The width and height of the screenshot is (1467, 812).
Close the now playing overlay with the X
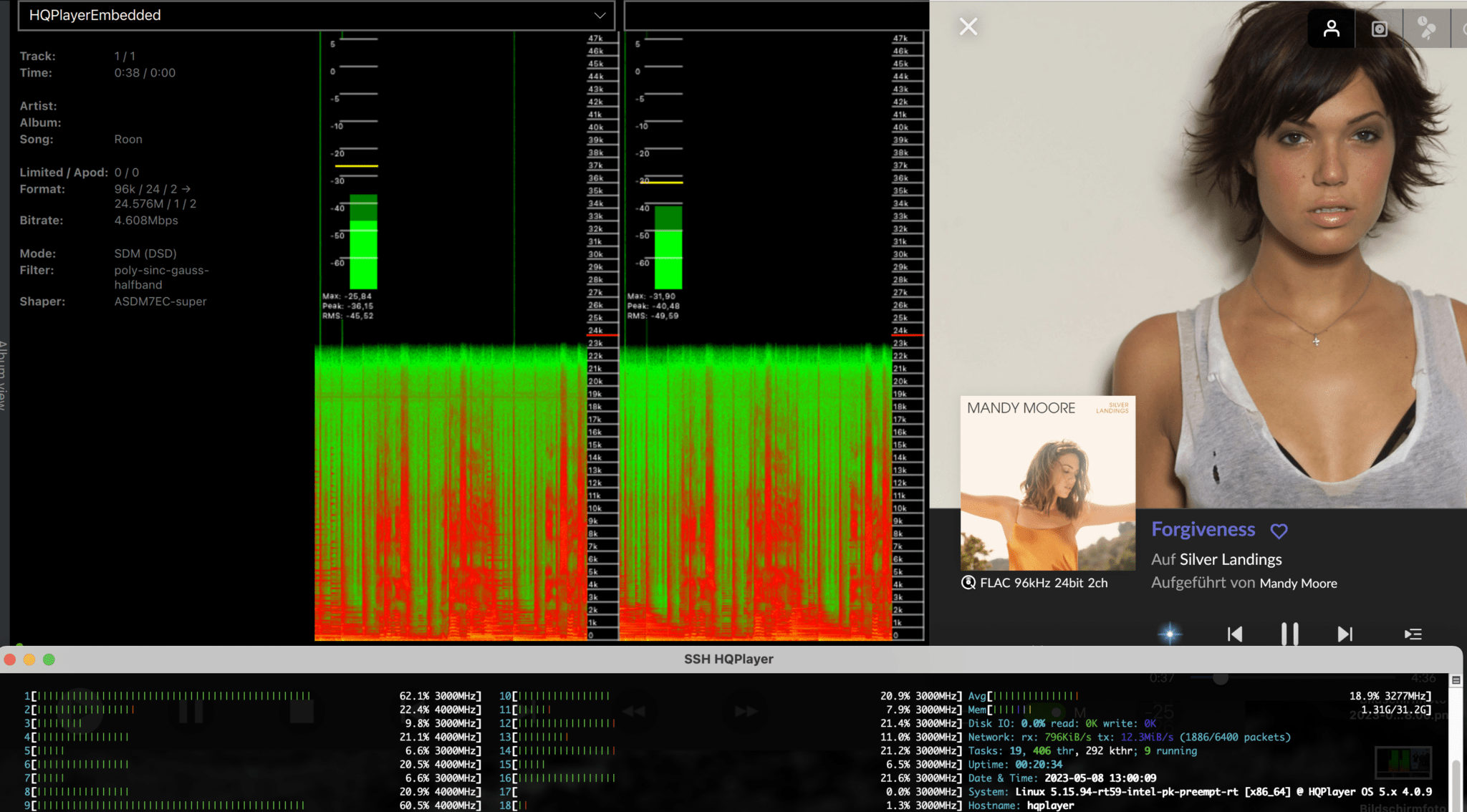(968, 26)
